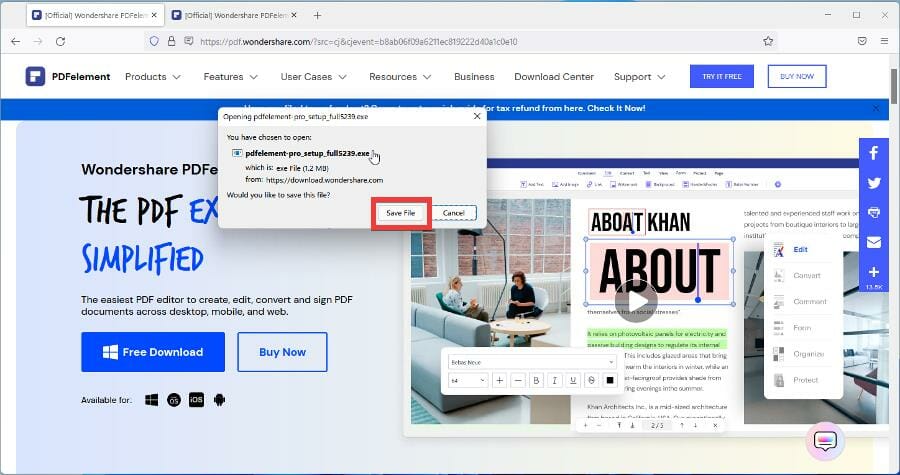Select the Android platform icon
This screenshot has height=475, width=900.
219,400
